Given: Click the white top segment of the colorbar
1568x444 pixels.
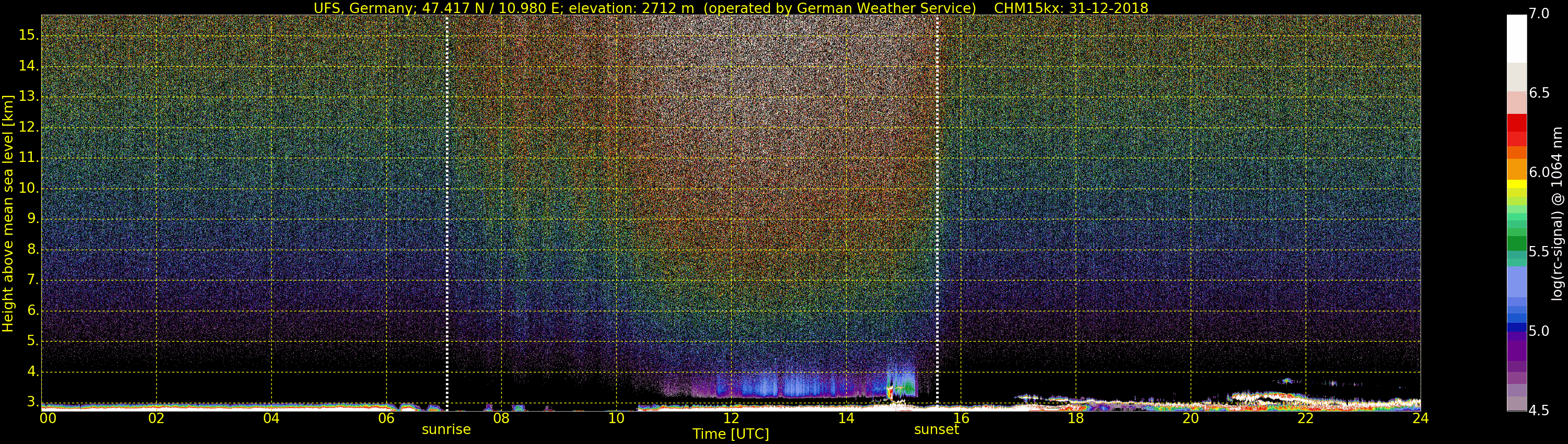Looking at the screenshot, I should pyautogui.click(x=1516, y=39).
